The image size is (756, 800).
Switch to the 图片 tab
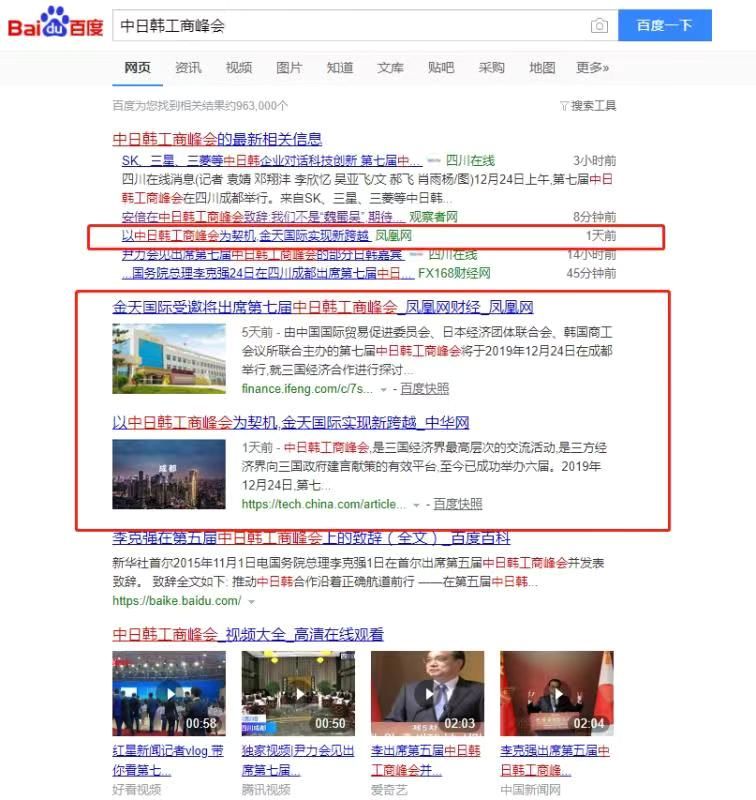point(289,68)
